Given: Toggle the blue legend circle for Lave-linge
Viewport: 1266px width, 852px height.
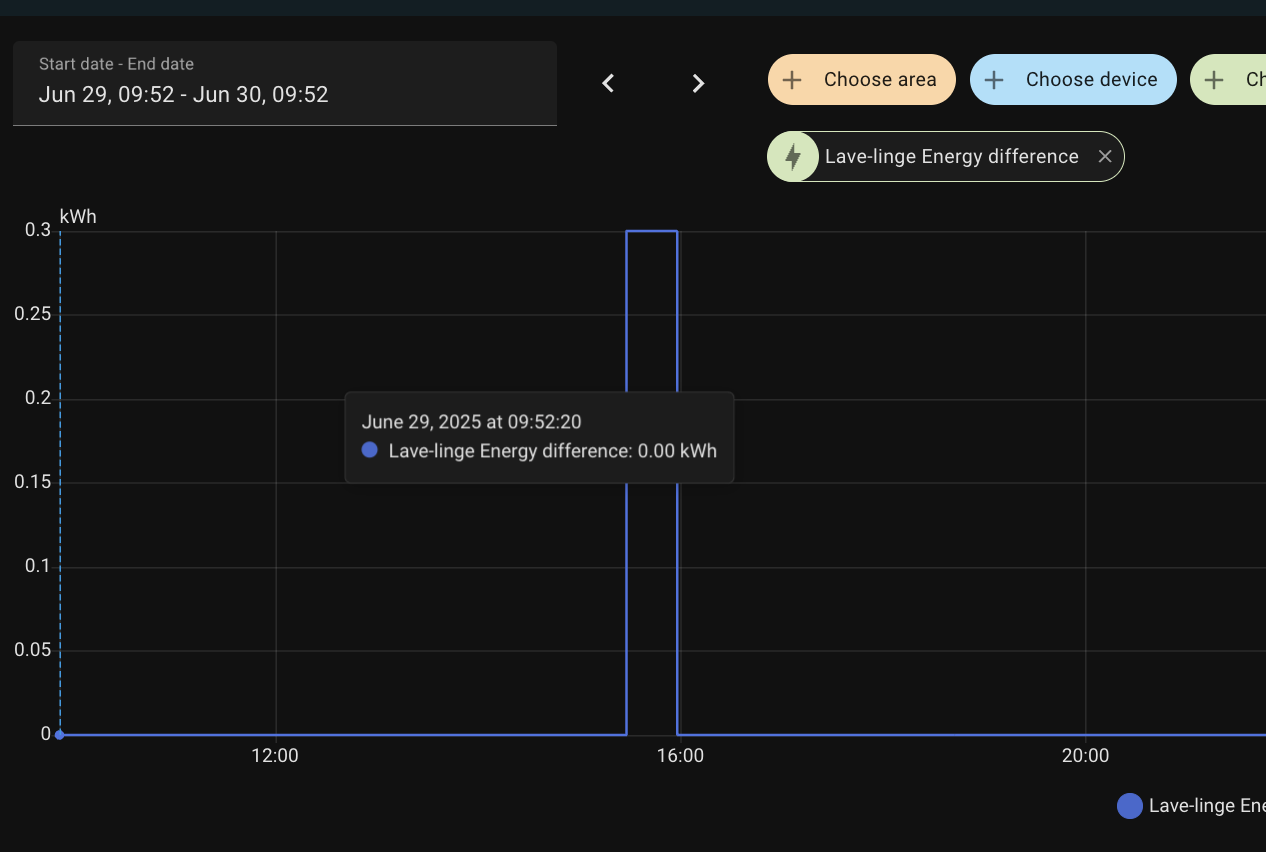Looking at the screenshot, I should [1130, 806].
